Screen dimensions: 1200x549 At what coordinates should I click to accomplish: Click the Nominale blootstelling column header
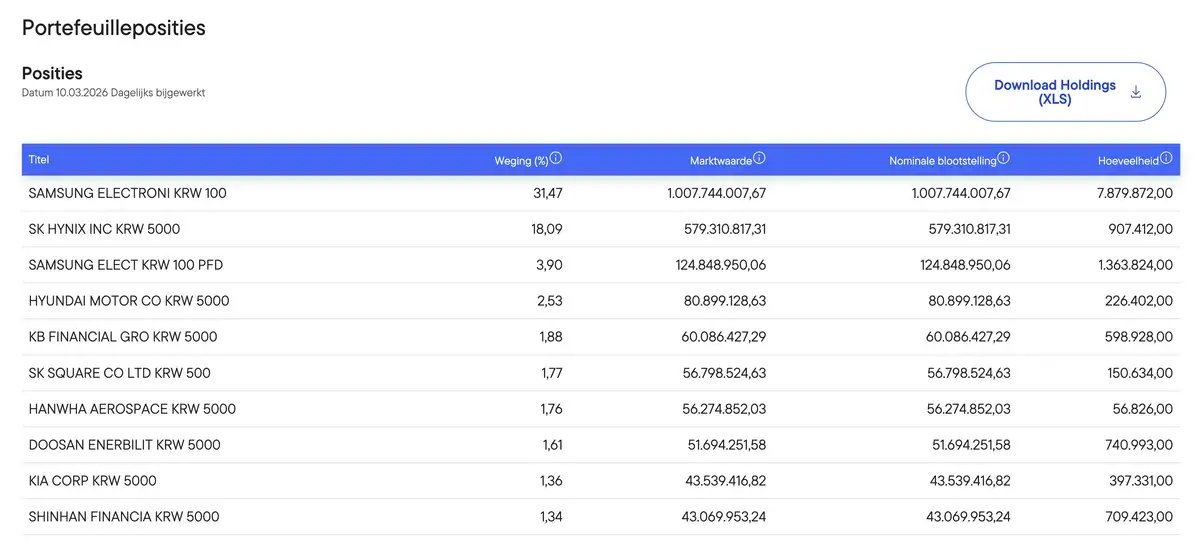tap(943, 160)
